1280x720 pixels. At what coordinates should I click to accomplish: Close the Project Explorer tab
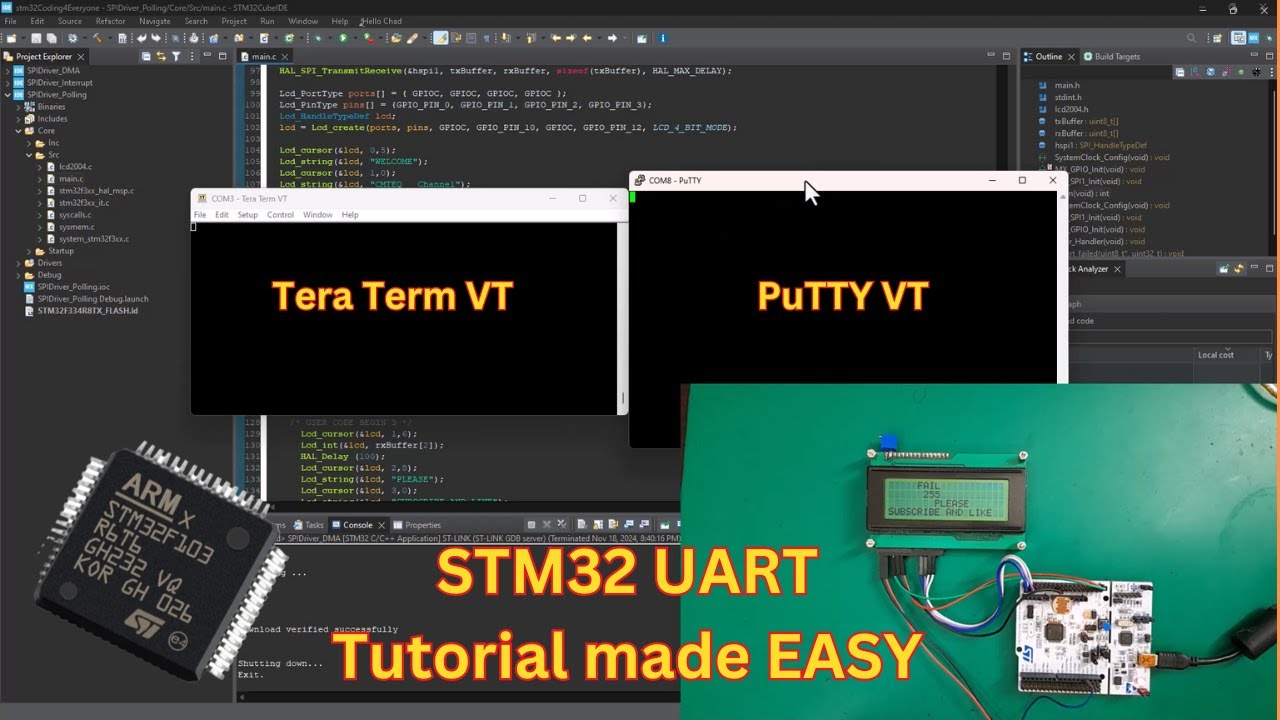tap(80, 57)
